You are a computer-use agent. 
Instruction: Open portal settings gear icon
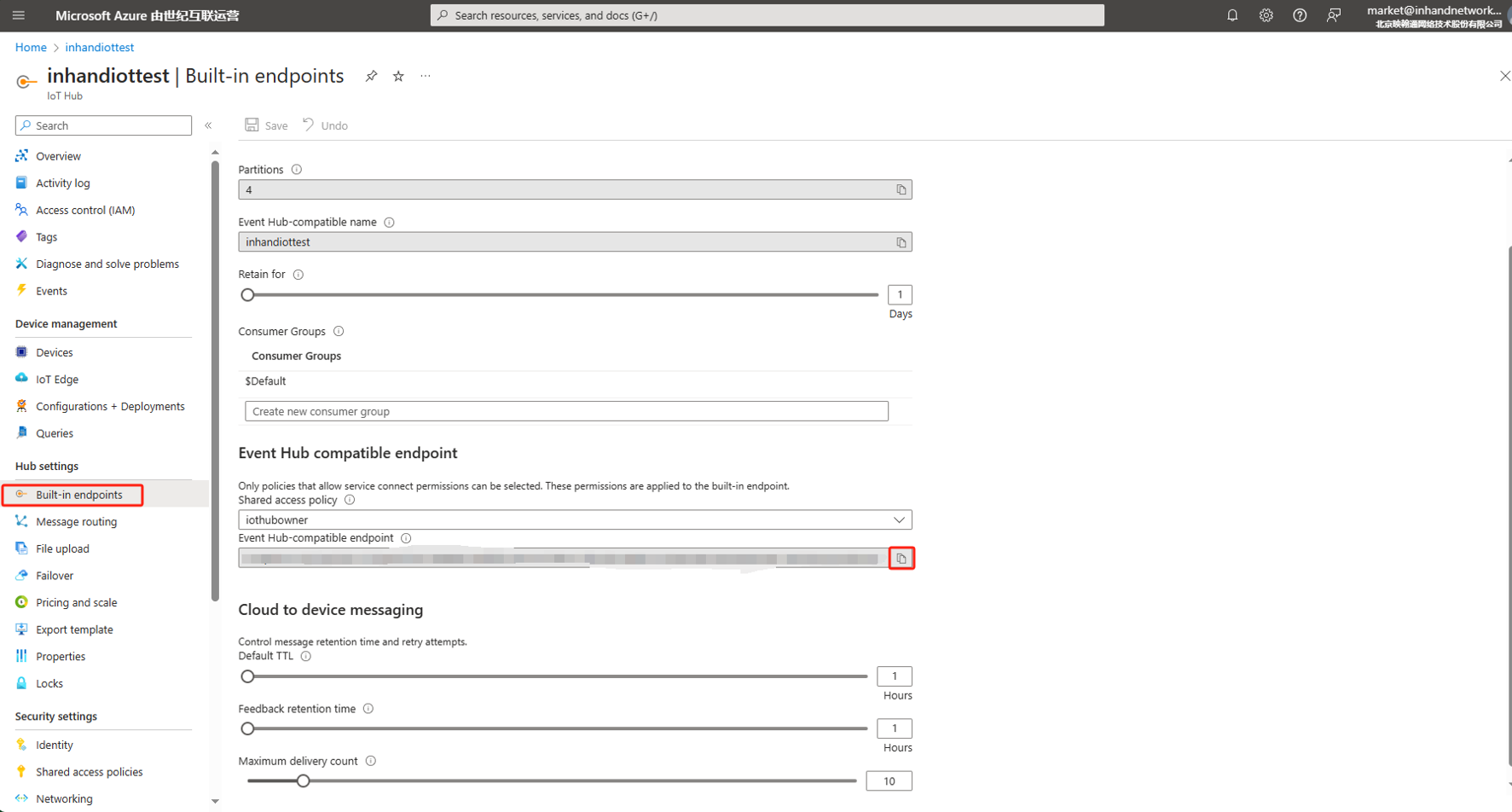[1266, 15]
